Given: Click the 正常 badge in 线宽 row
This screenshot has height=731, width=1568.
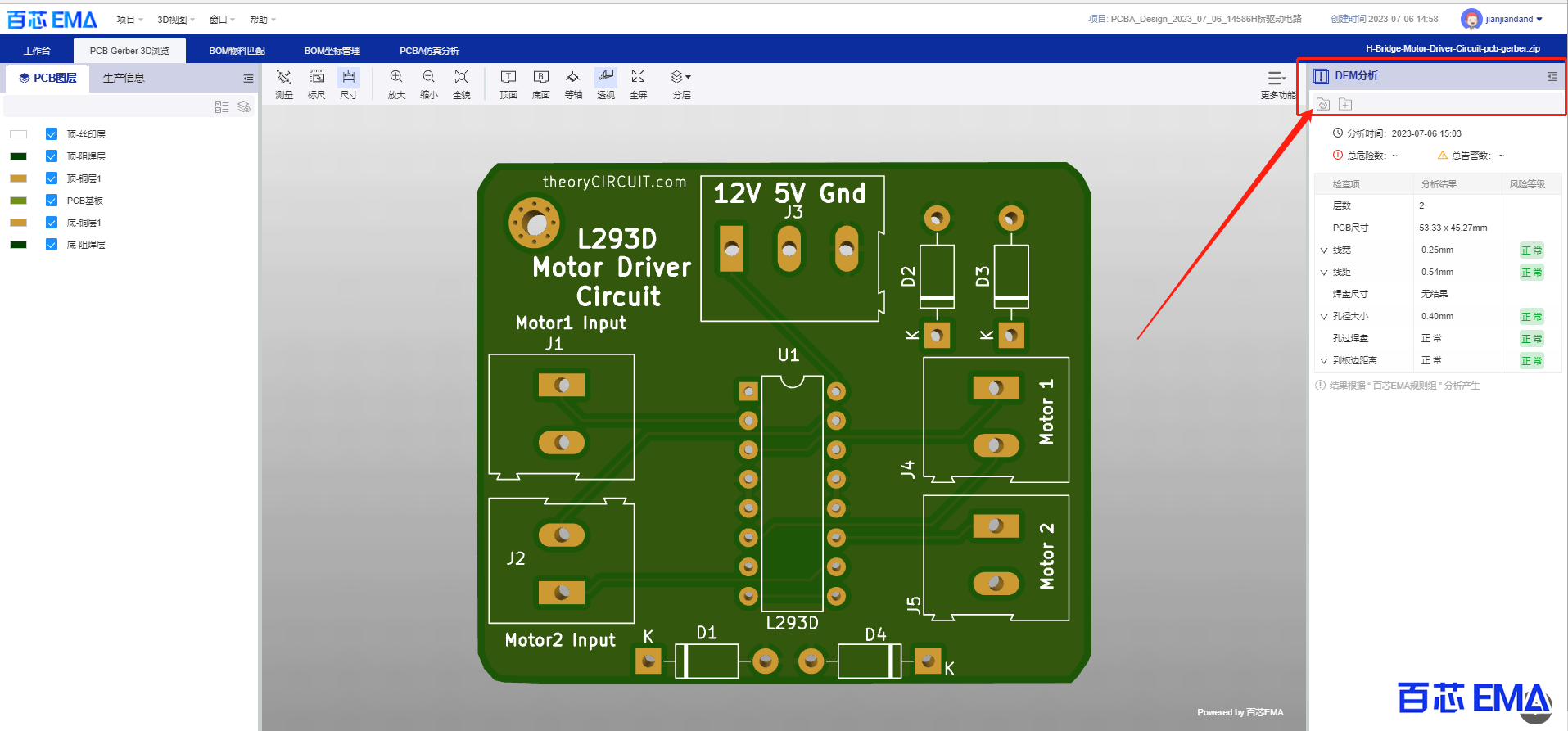Looking at the screenshot, I should tap(1531, 250).
